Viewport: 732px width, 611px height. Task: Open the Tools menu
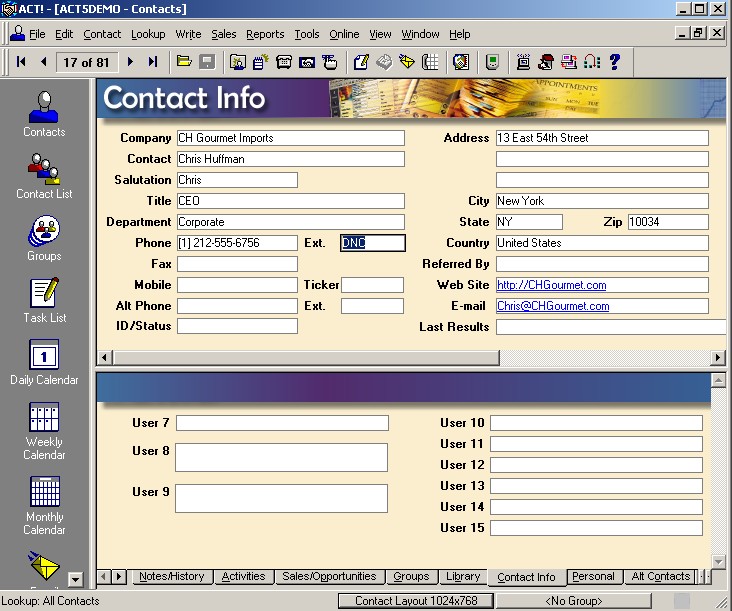pos(307,34)
